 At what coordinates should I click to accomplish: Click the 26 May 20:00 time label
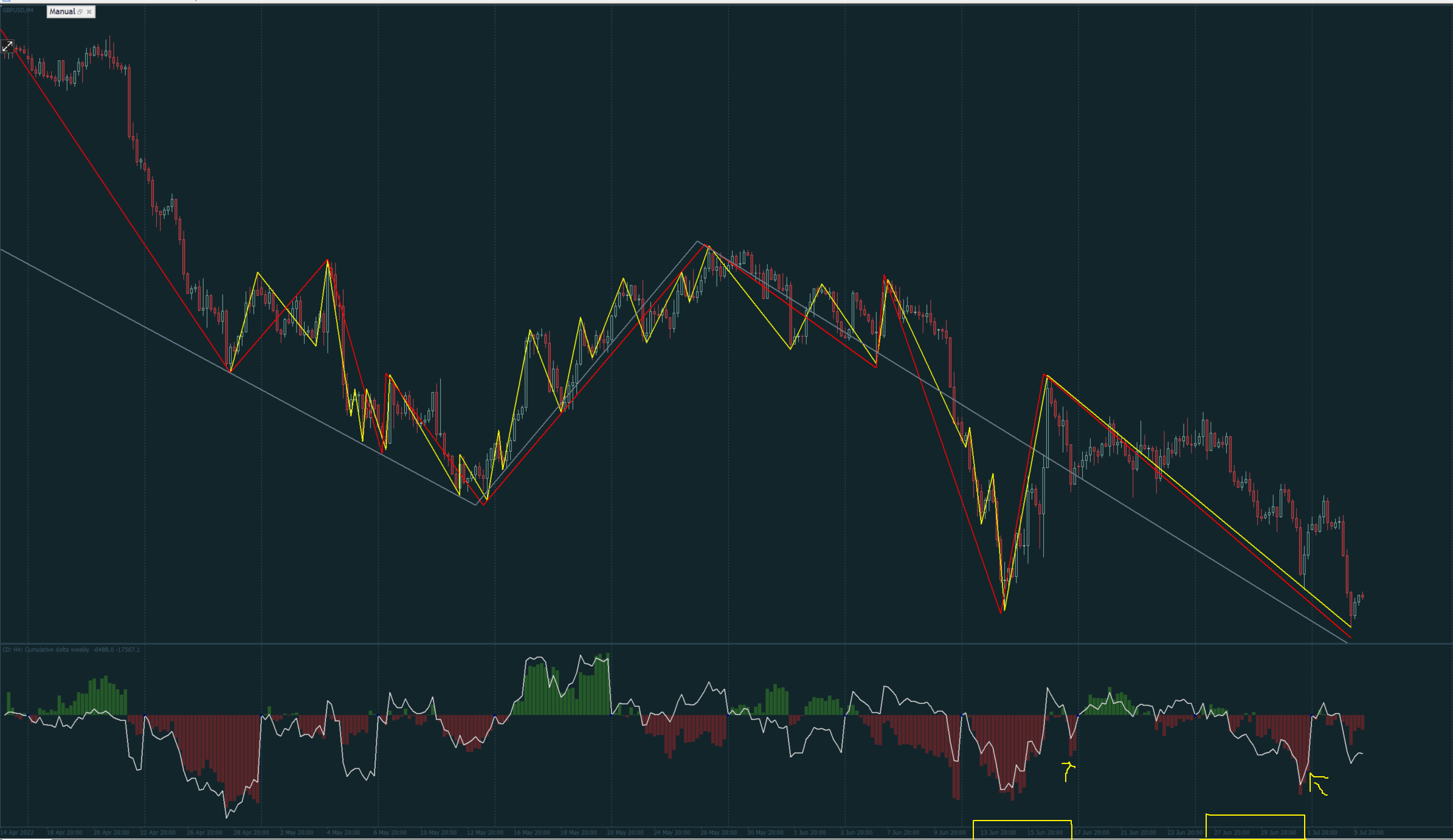[719, 833]
